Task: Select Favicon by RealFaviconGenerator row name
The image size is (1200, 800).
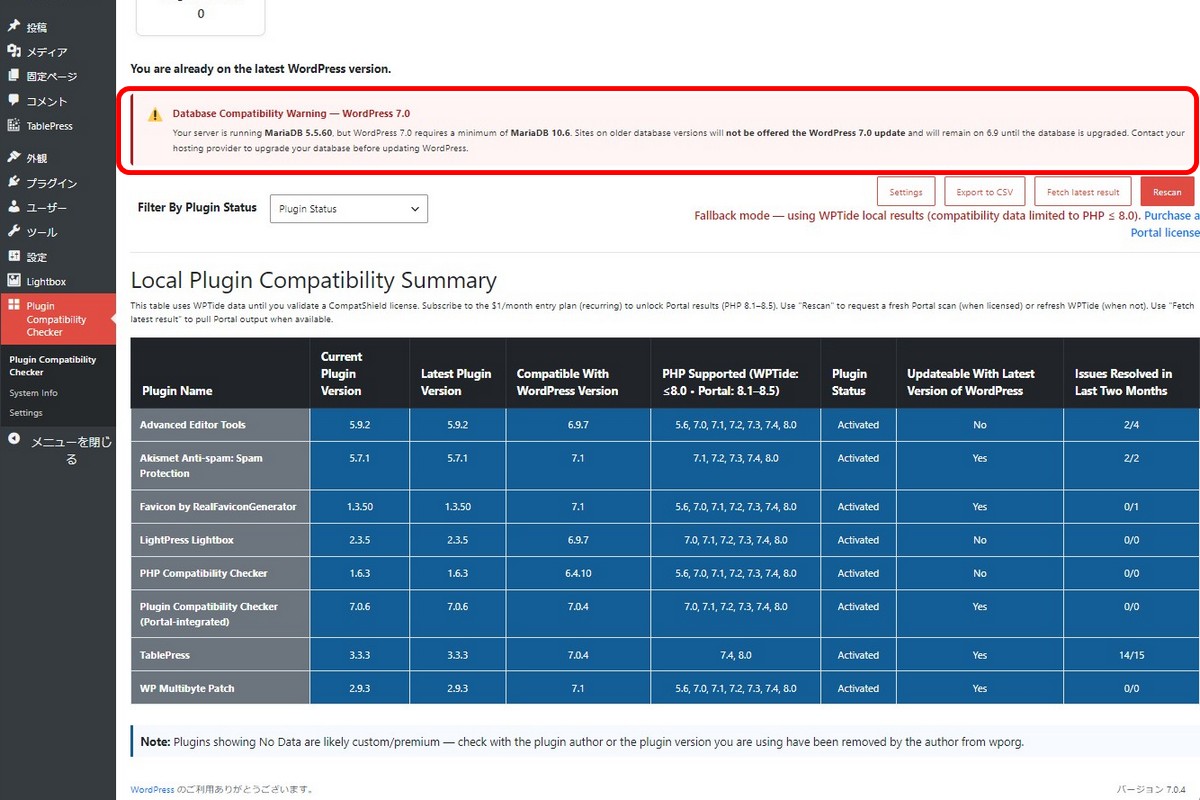Action: (218, 507)
